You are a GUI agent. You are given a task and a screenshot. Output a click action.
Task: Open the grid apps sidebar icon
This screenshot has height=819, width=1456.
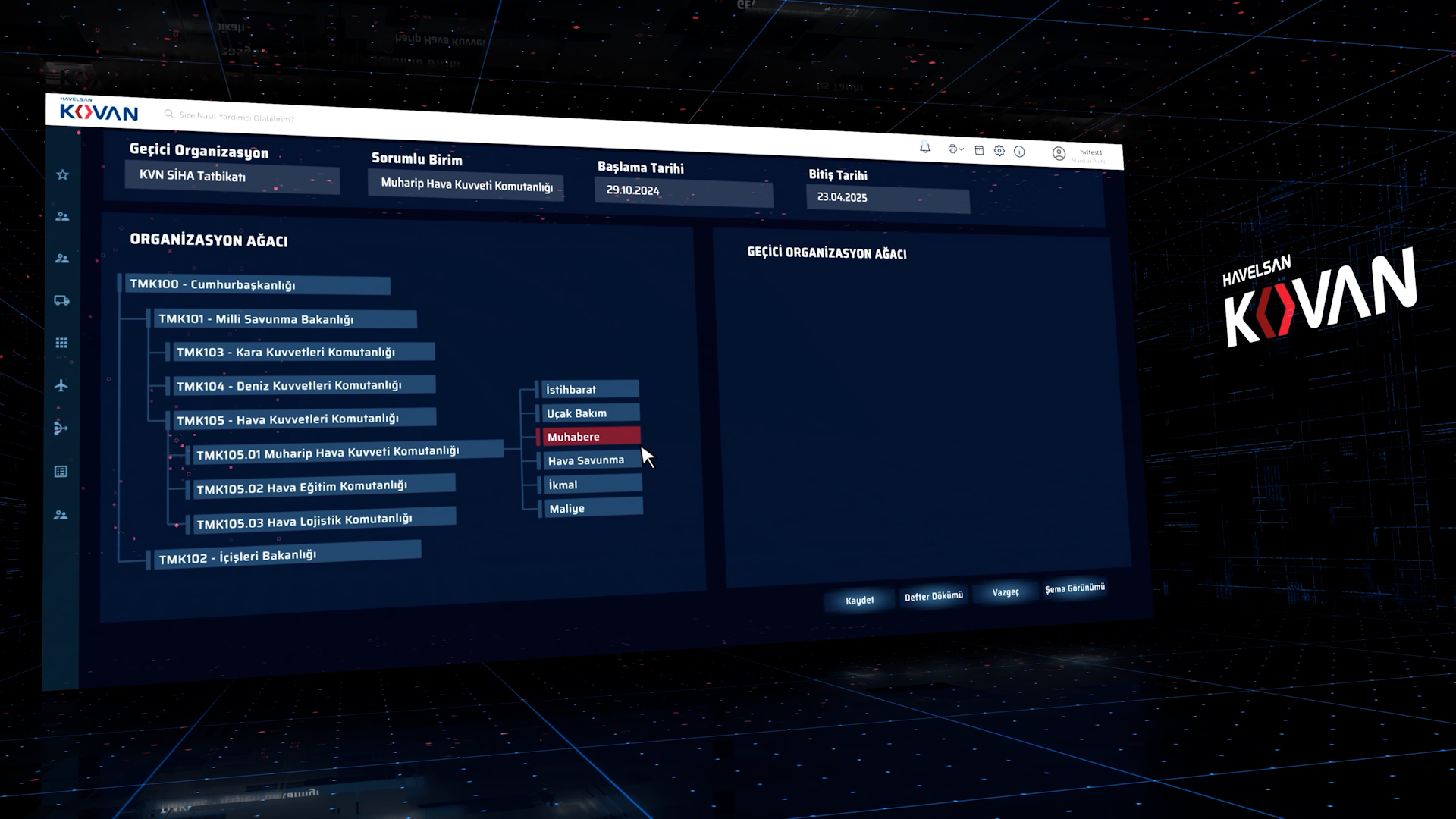[61, 343]
